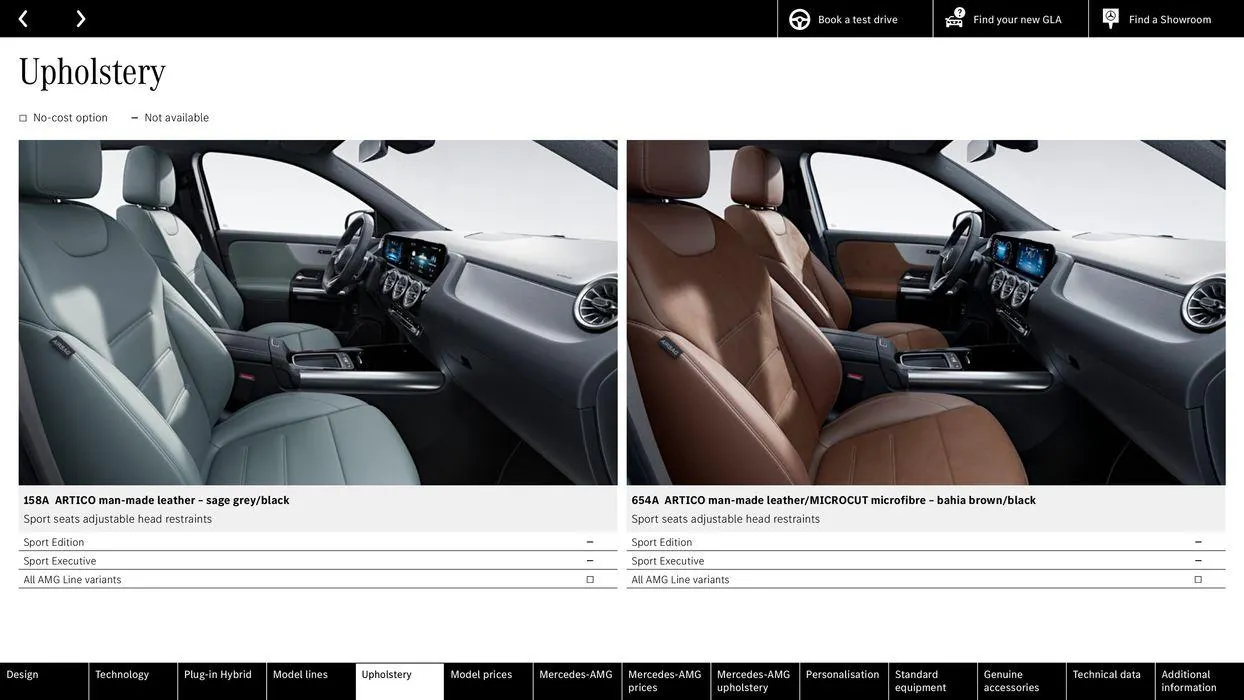The image size is (1244, 700).
Task: Open the Technology section
Action: pyautogui.click(x=123, y=677)
